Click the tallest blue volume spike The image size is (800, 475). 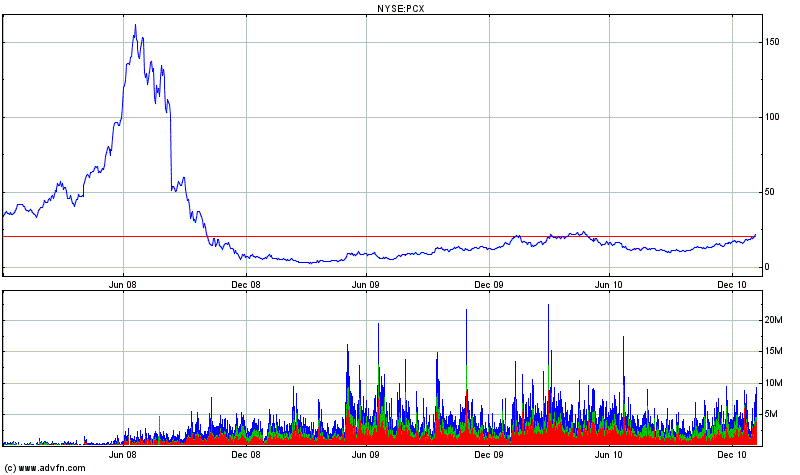548,308
